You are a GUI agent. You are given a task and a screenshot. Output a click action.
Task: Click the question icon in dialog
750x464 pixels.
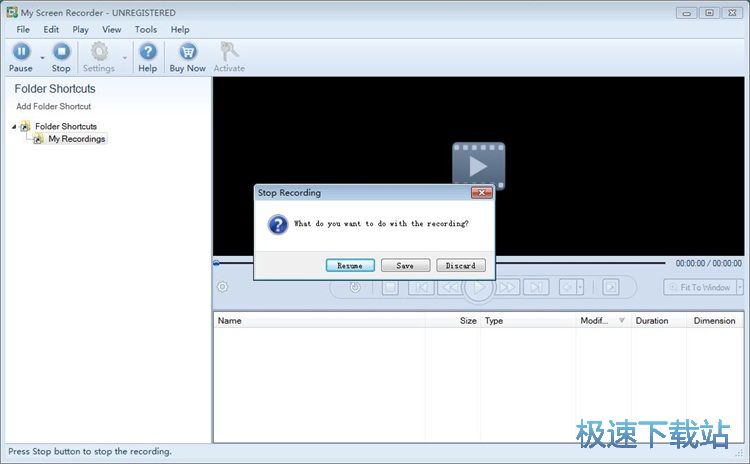point(278,224)
